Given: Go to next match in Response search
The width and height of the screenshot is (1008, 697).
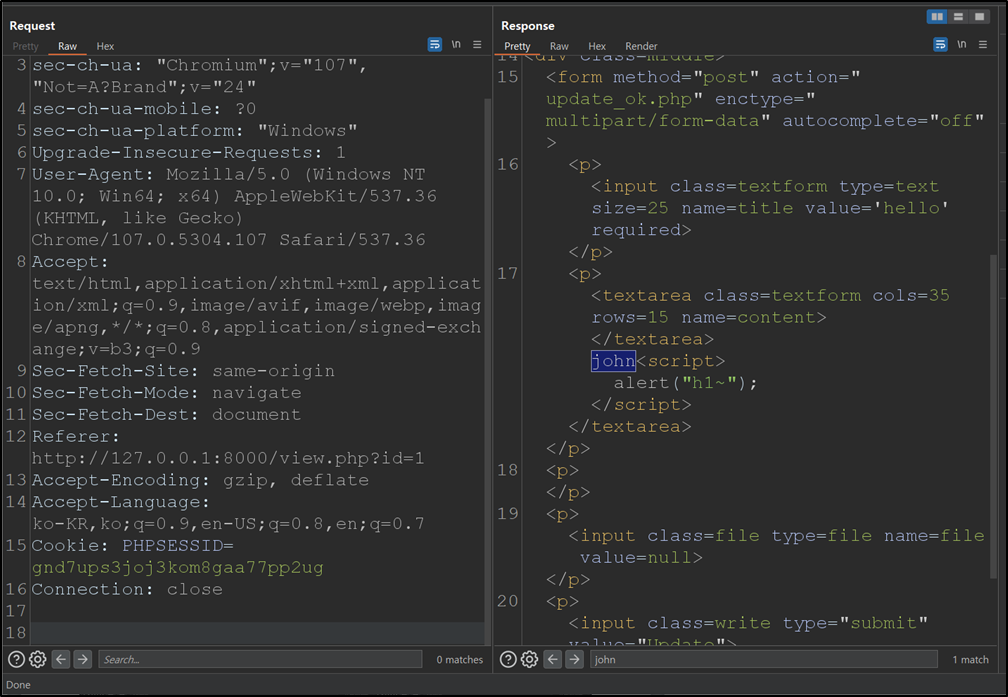Looking at the screenshot, I should (x=574, y=659).
